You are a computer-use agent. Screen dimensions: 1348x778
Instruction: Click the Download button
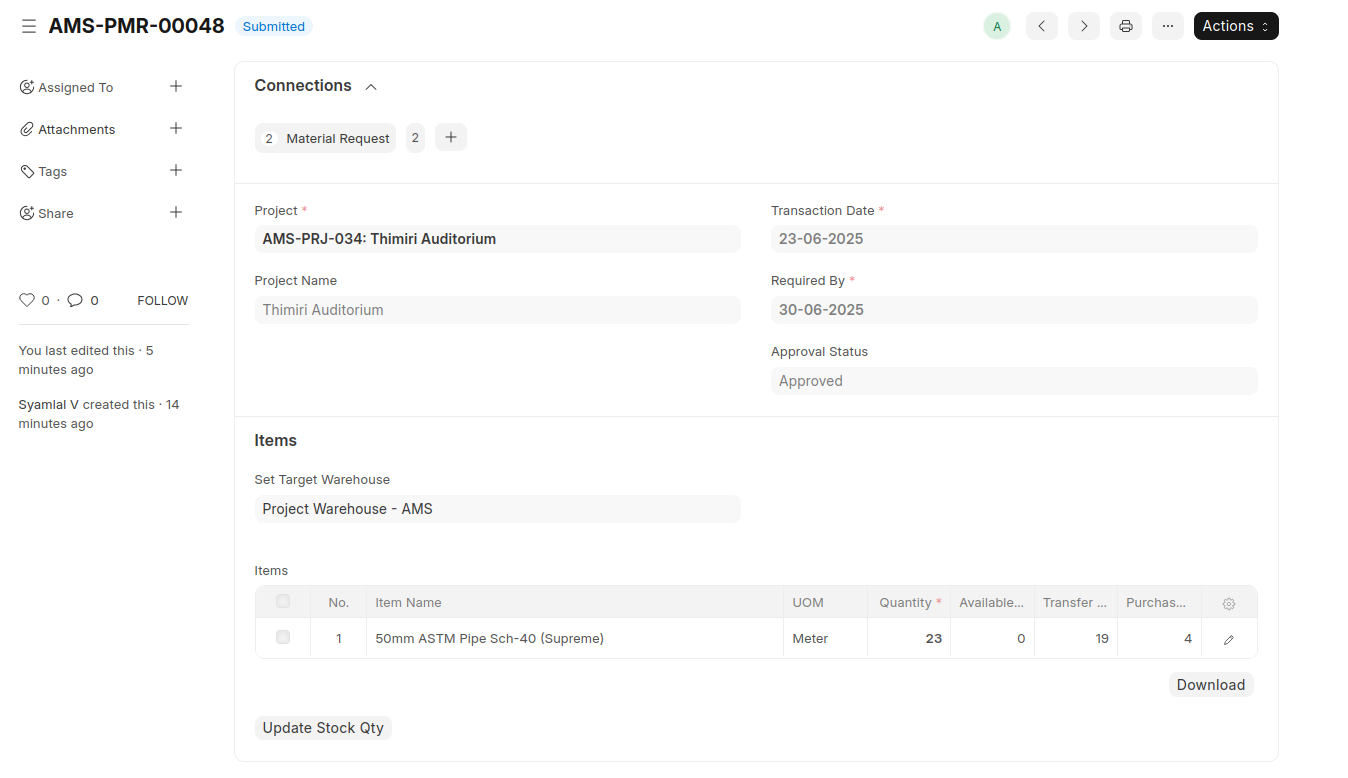click(x=1210, y=685)
